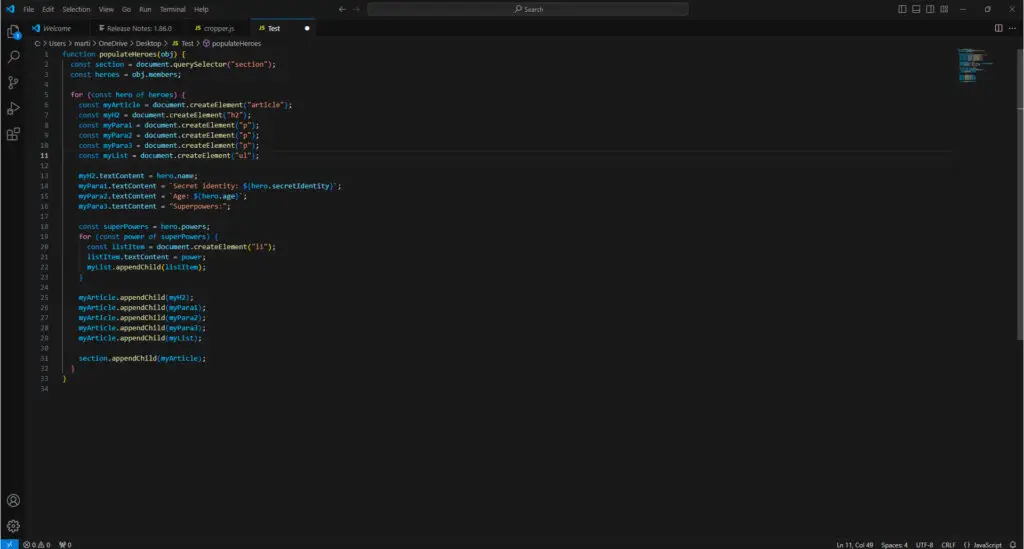Image resolution: width=1024 pixels, height=549 pixels.
Task: Open the Extensions view
Action: tap(13, 134)
